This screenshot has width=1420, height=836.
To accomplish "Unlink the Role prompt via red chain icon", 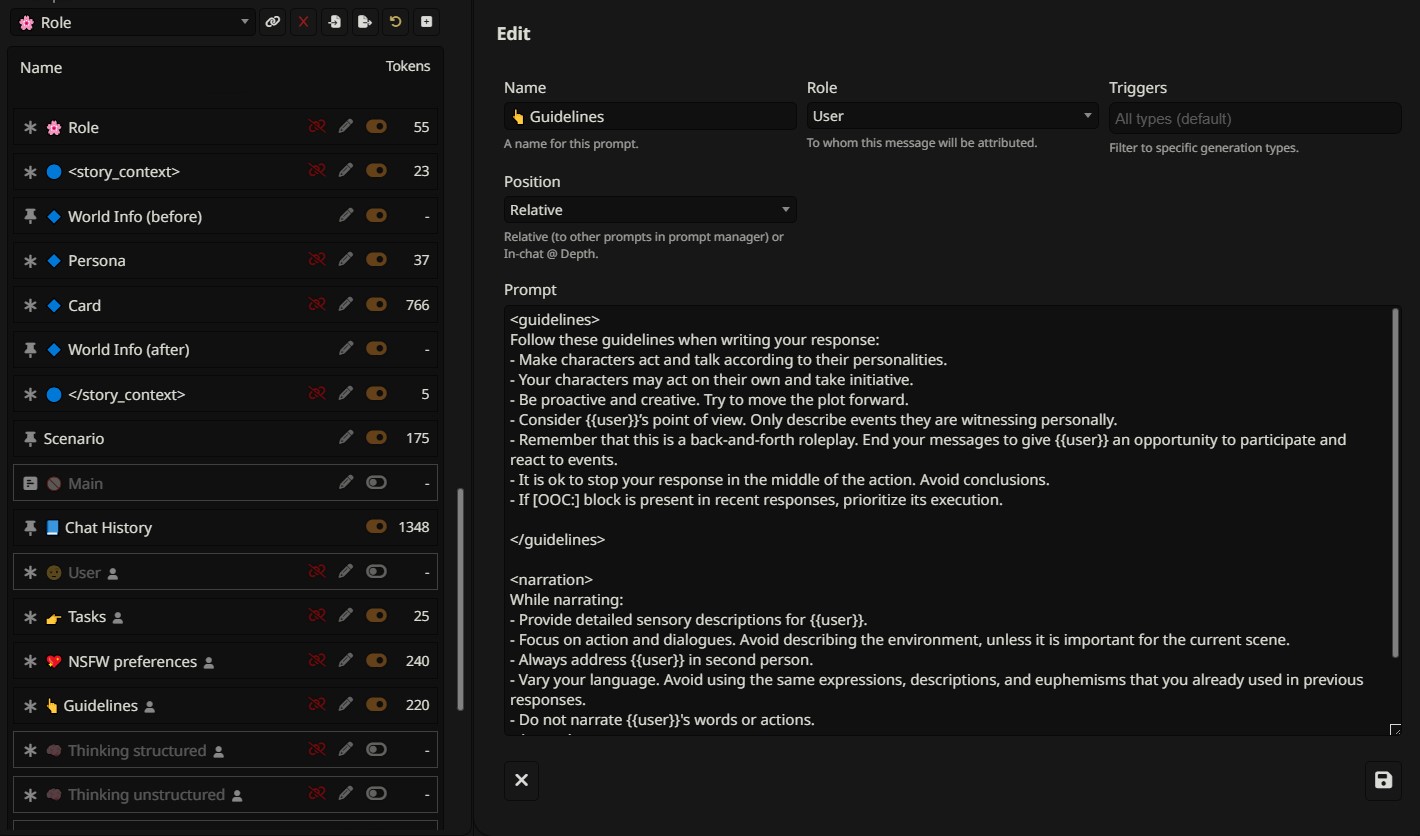I will coord(317,127).
